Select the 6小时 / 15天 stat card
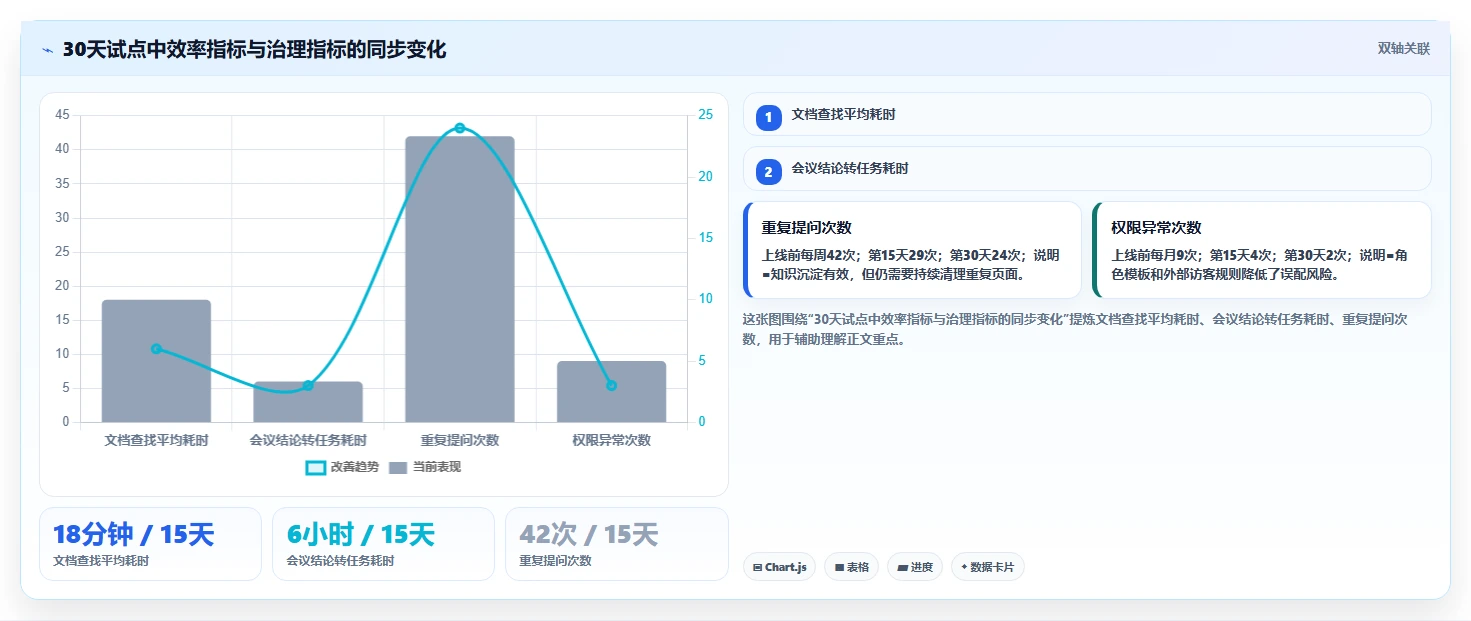The width and height of the screenshot is (1471, 621). (x=383, y=544)
